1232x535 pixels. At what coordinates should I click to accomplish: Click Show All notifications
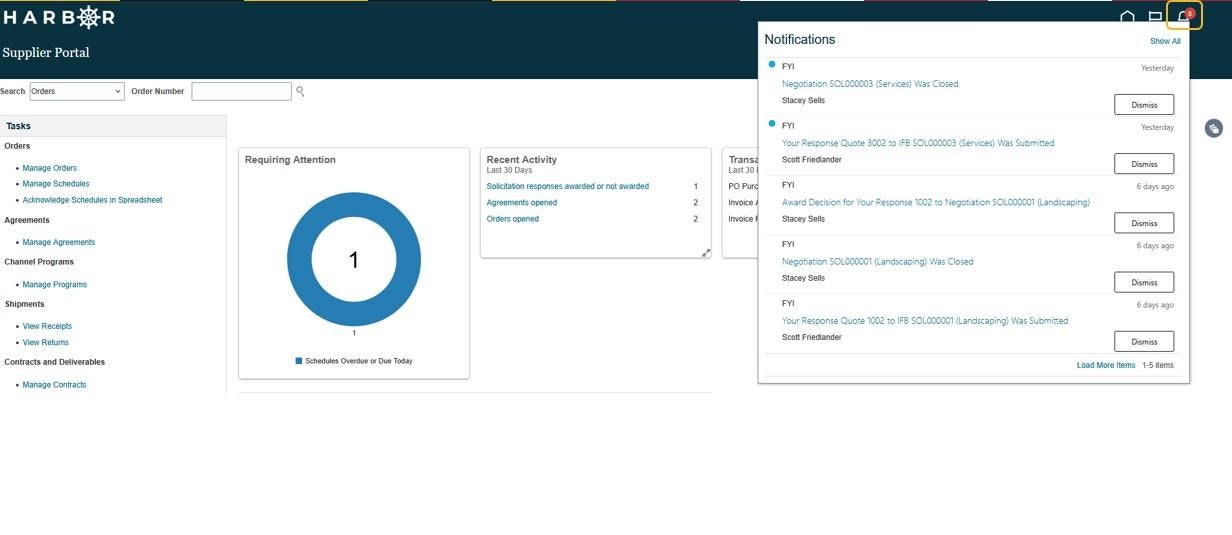1165,41
